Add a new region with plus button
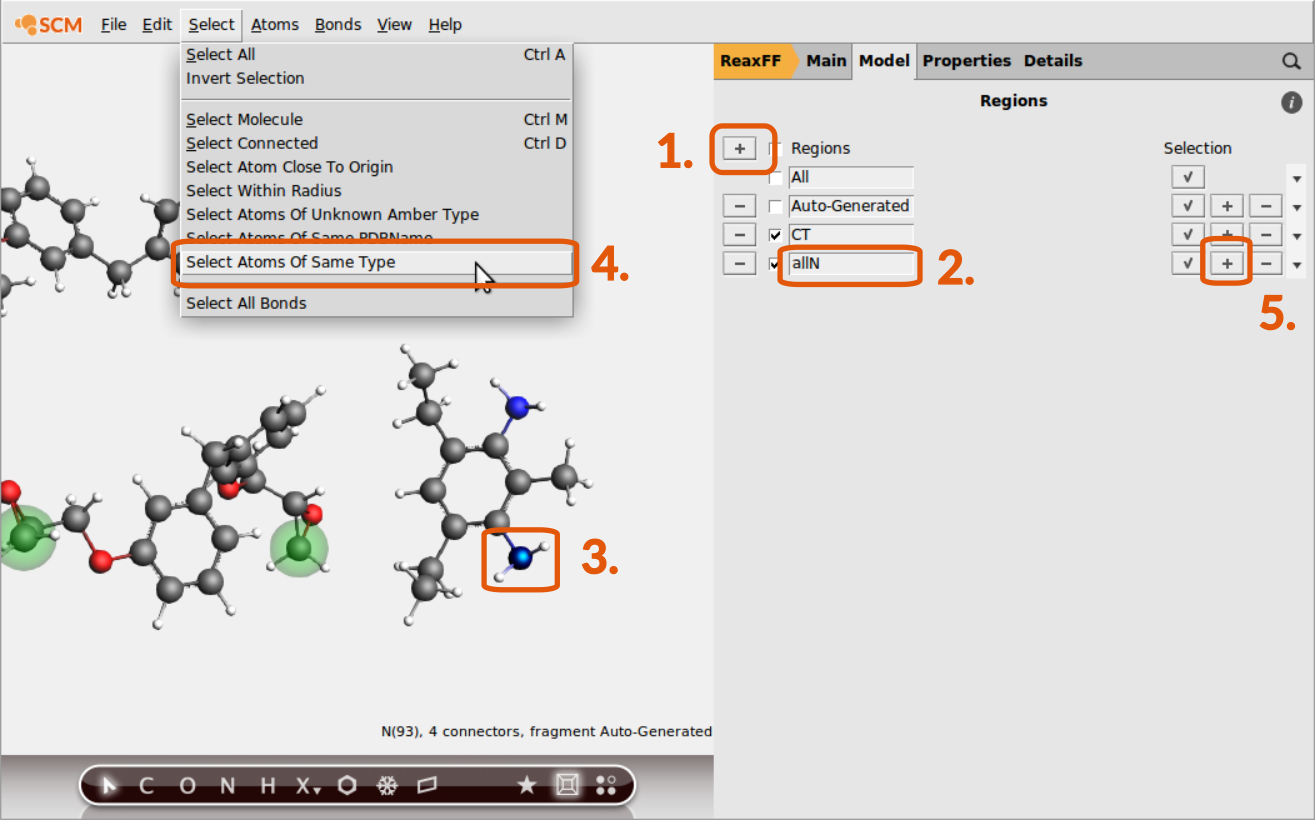This screenshot has width=1315, height=820. 739,148
